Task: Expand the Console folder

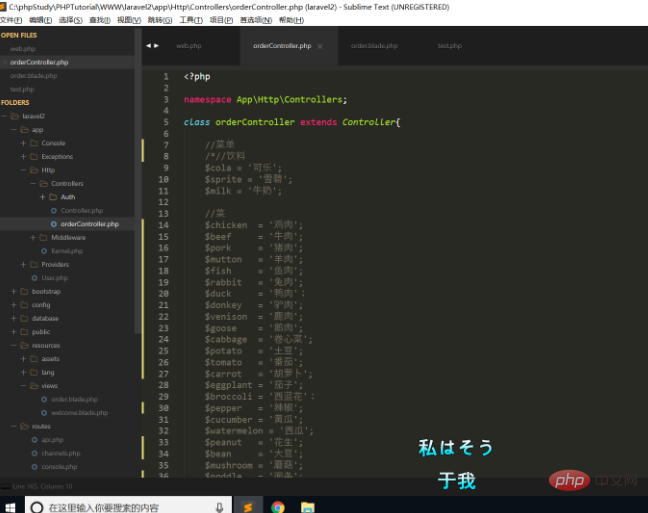Action: click(23, 143)
